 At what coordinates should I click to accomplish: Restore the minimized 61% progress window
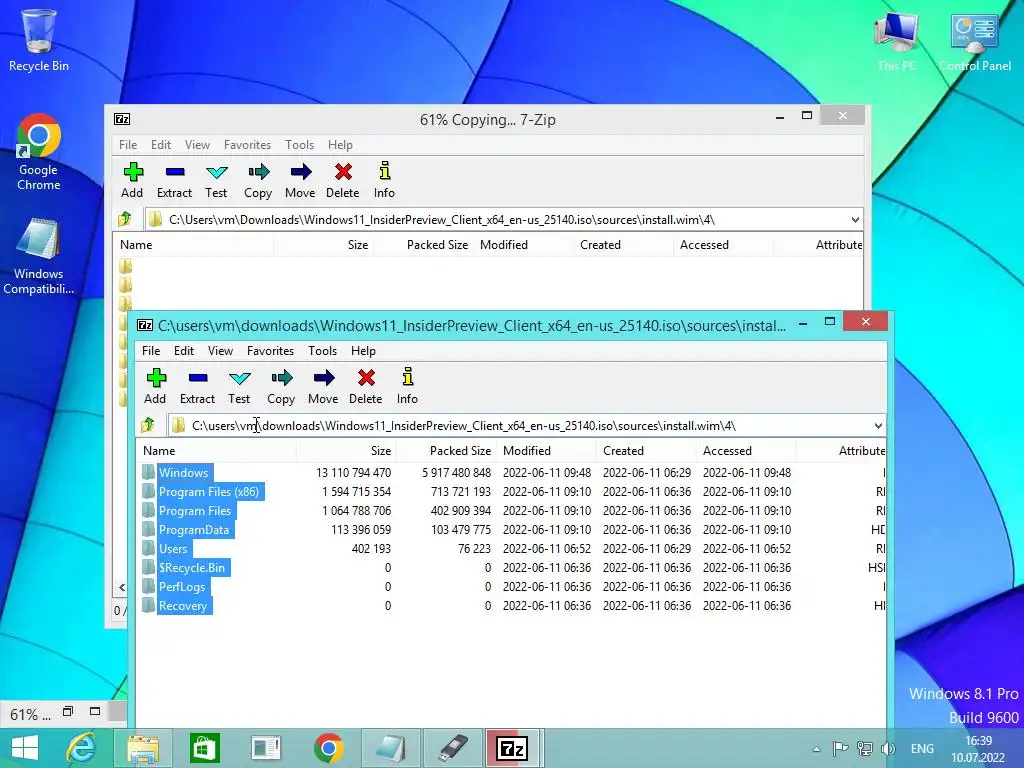(x=68, y=712)
